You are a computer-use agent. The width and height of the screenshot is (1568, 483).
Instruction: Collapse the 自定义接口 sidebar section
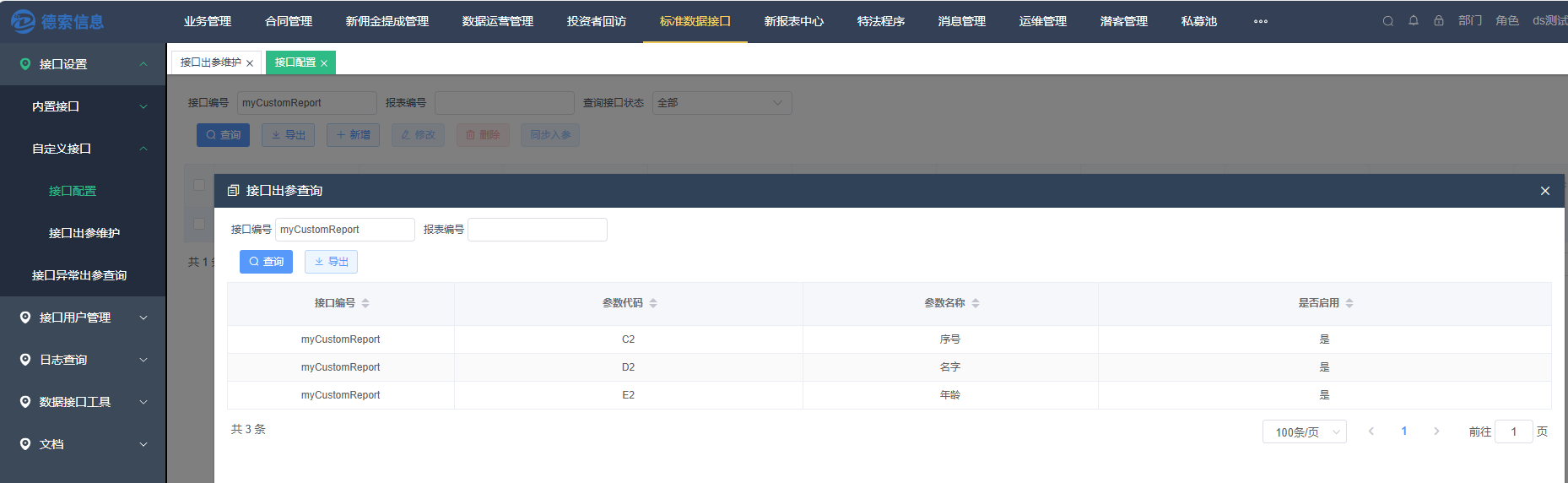(x=83, y=149)
